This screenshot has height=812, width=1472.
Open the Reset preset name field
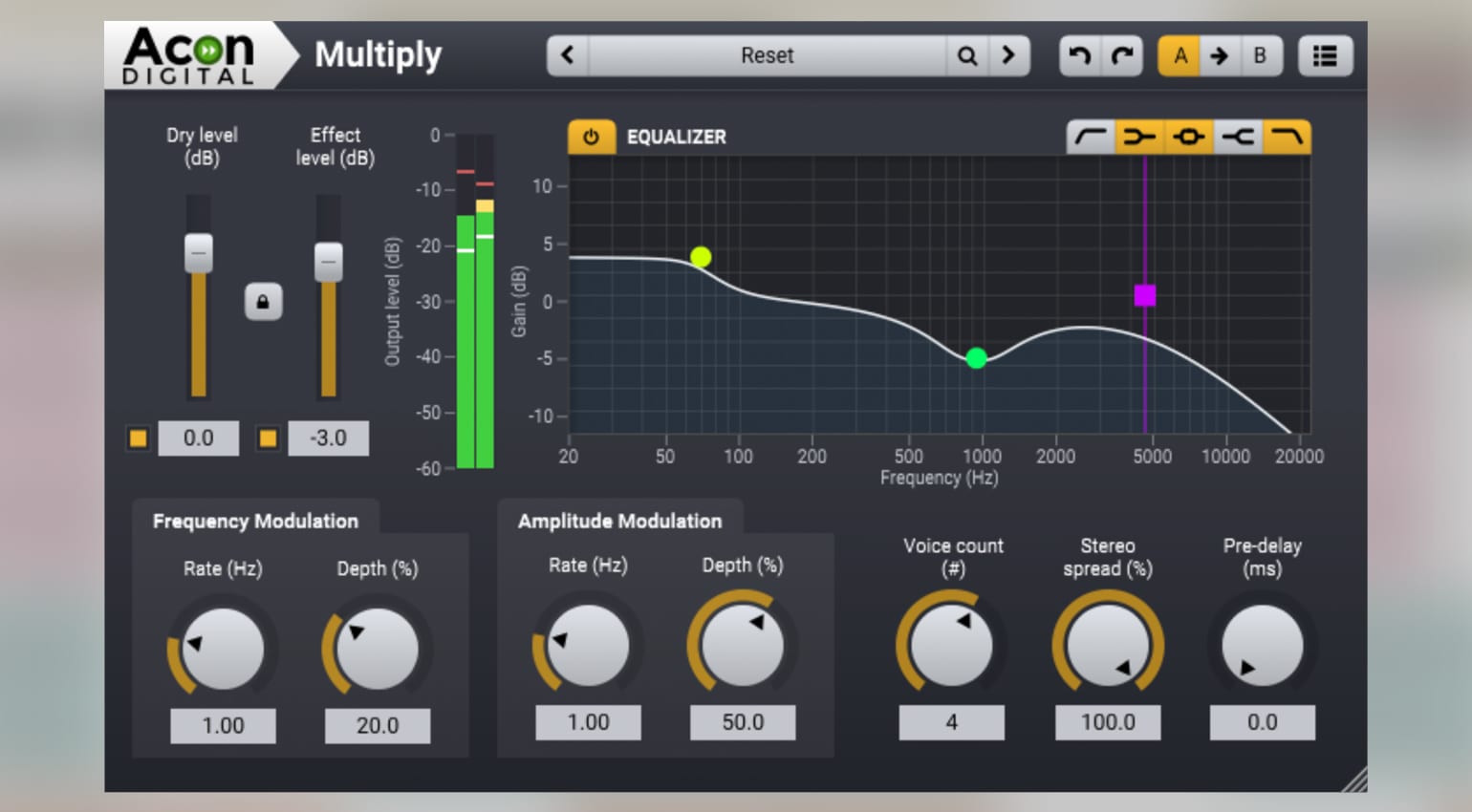pos(768,55)
